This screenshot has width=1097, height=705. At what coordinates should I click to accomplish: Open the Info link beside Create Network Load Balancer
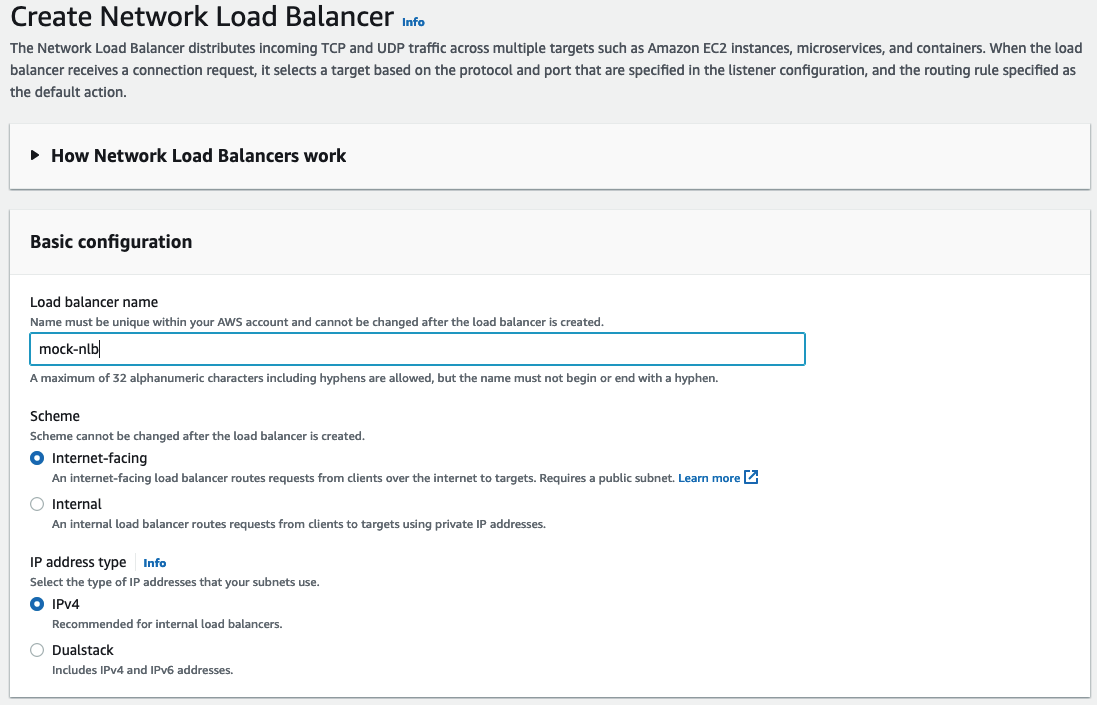[413, 22]
